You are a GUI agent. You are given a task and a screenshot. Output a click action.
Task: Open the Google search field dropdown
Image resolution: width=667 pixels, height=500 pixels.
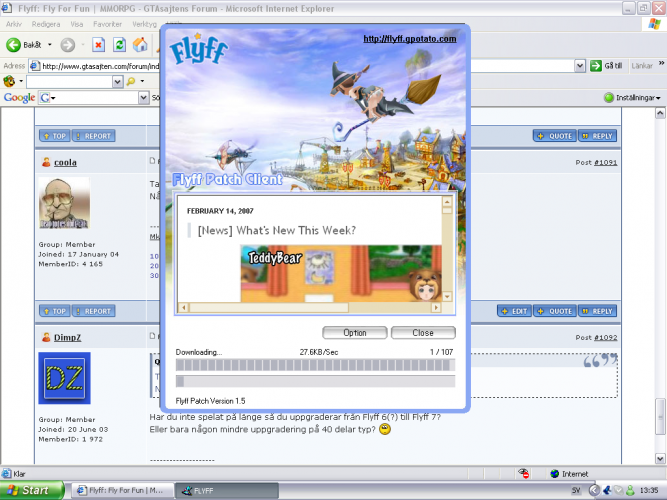[144, 97]
